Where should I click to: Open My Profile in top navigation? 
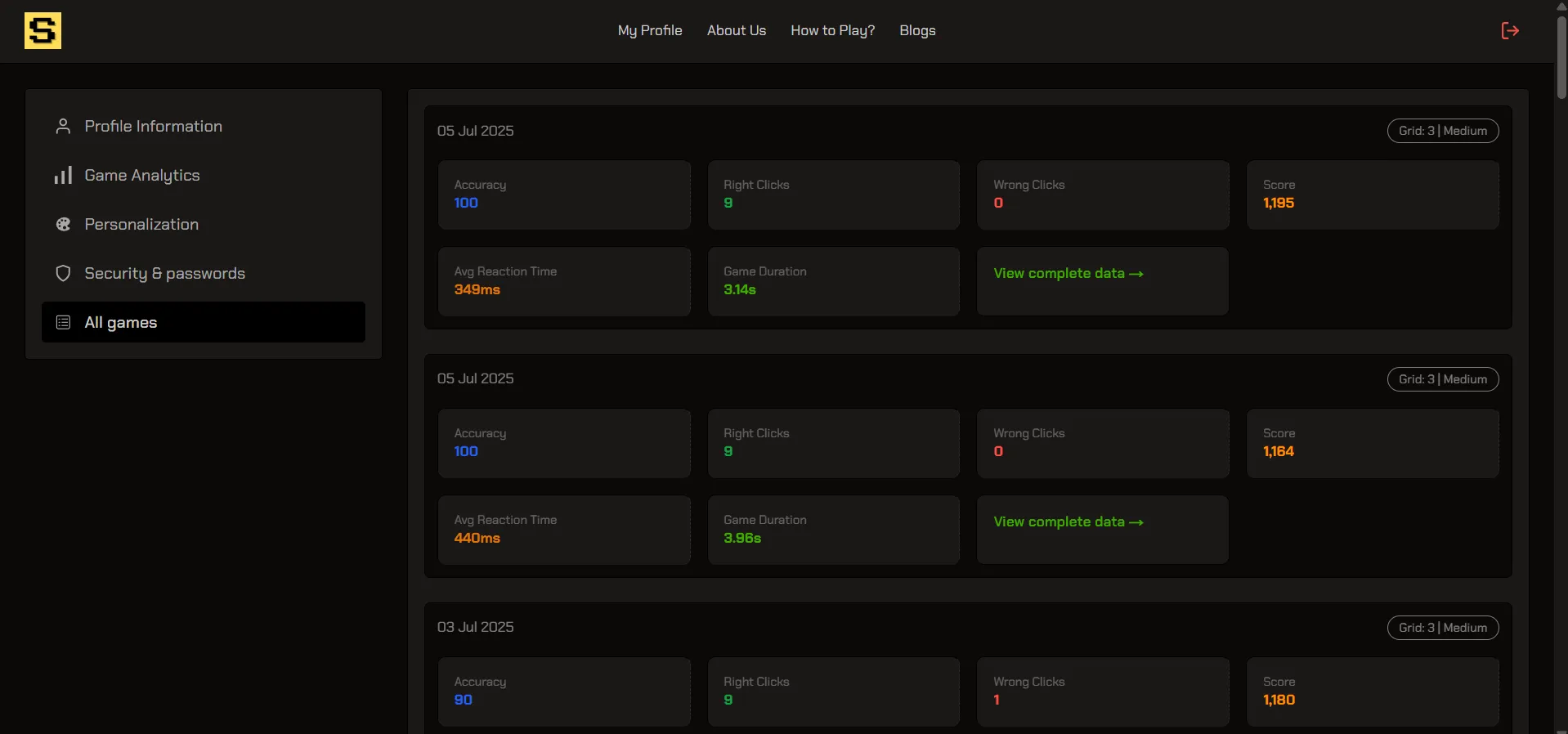650,30
